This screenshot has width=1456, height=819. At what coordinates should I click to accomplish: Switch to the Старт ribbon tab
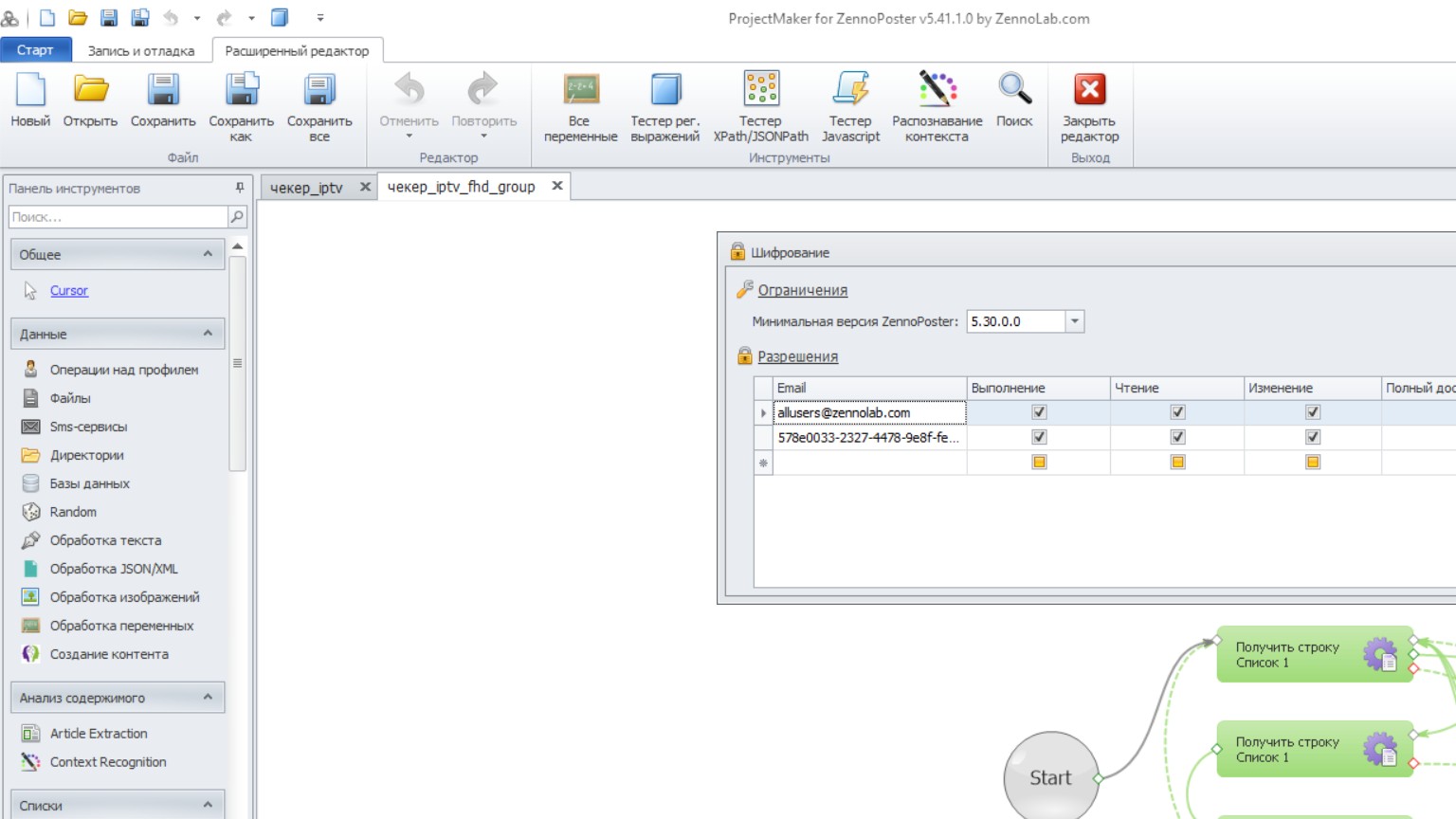(x=35, y=50)
